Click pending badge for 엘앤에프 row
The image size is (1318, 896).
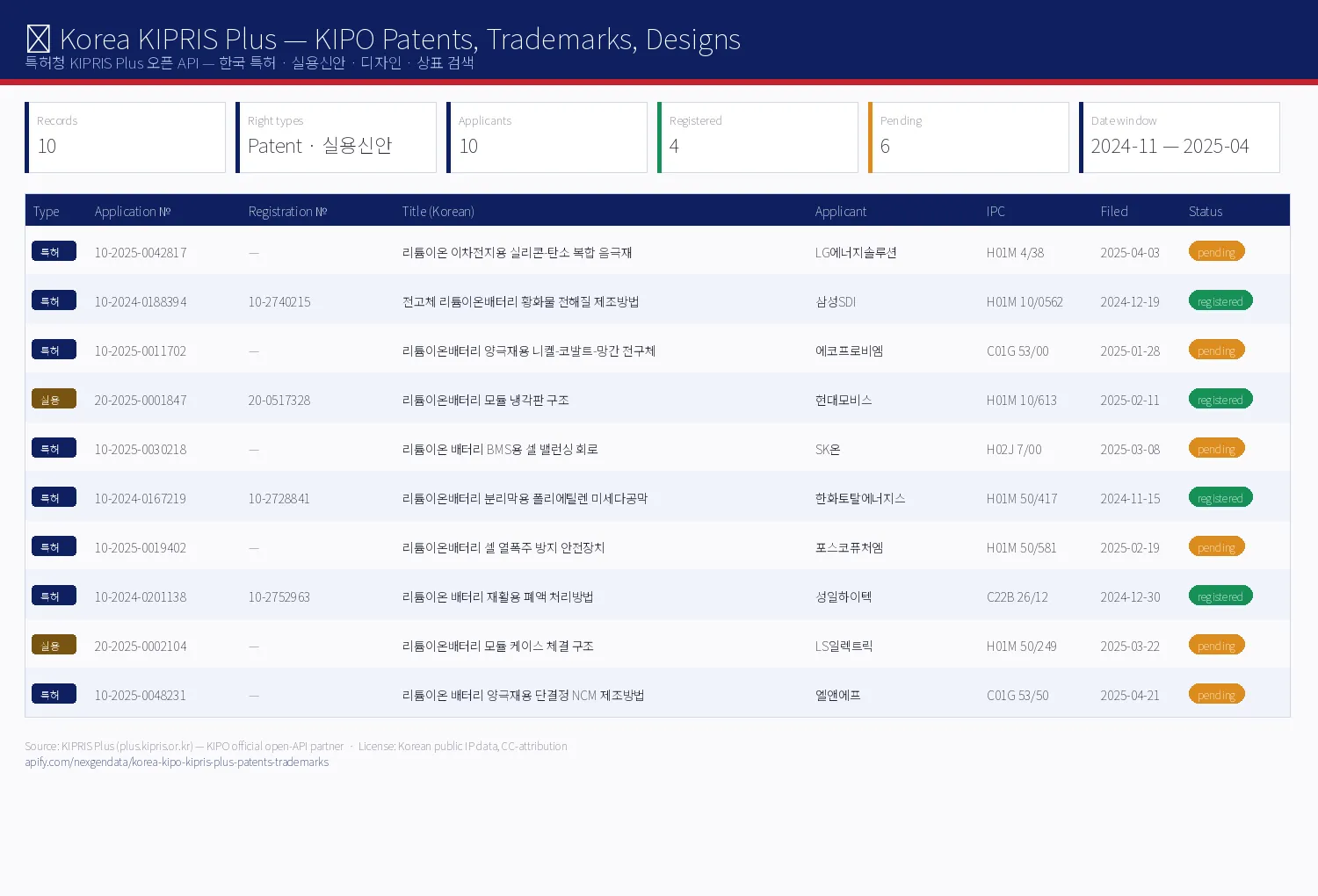(1217, 694)
